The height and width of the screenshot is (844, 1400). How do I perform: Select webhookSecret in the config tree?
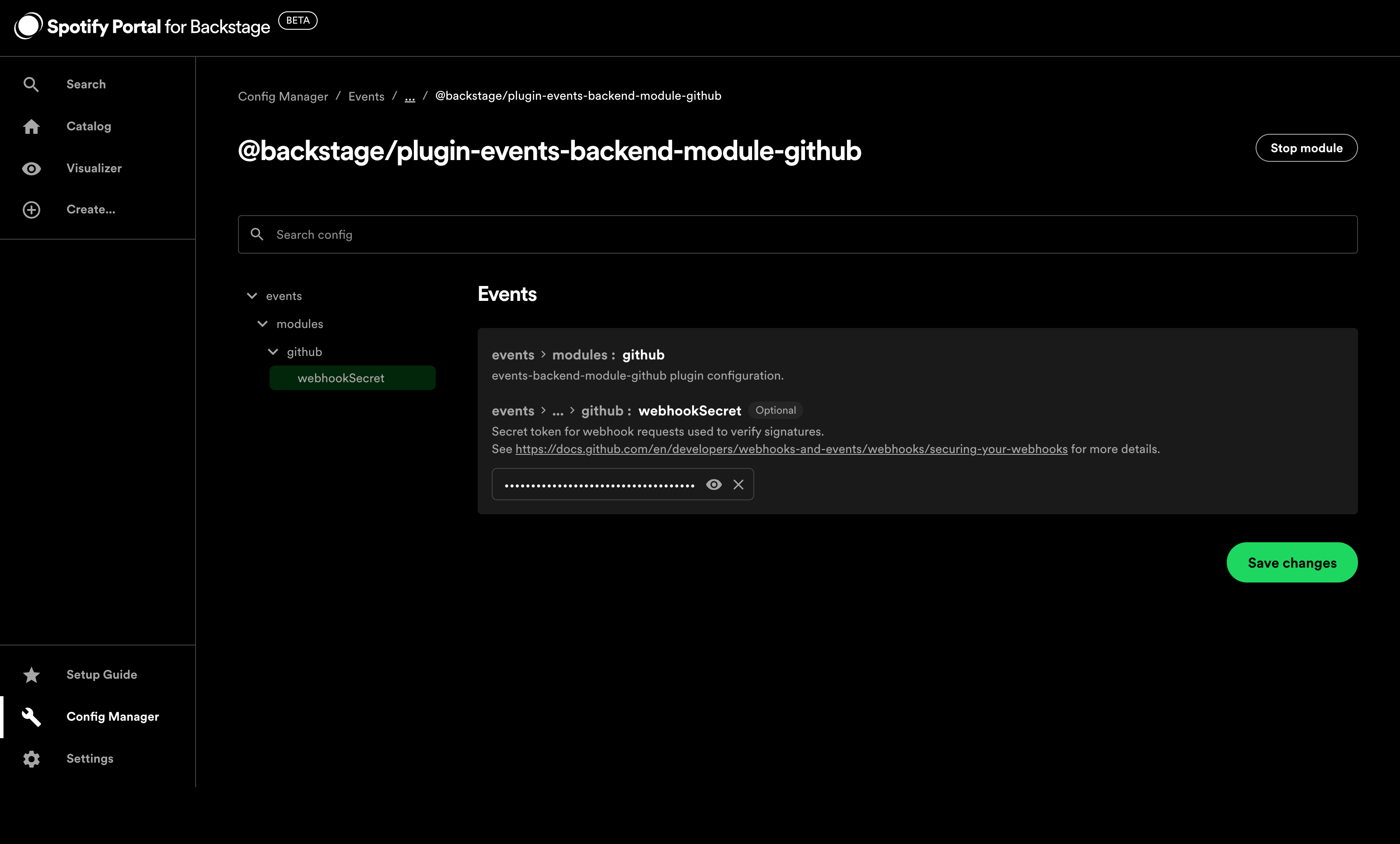[x=352, y=378]
